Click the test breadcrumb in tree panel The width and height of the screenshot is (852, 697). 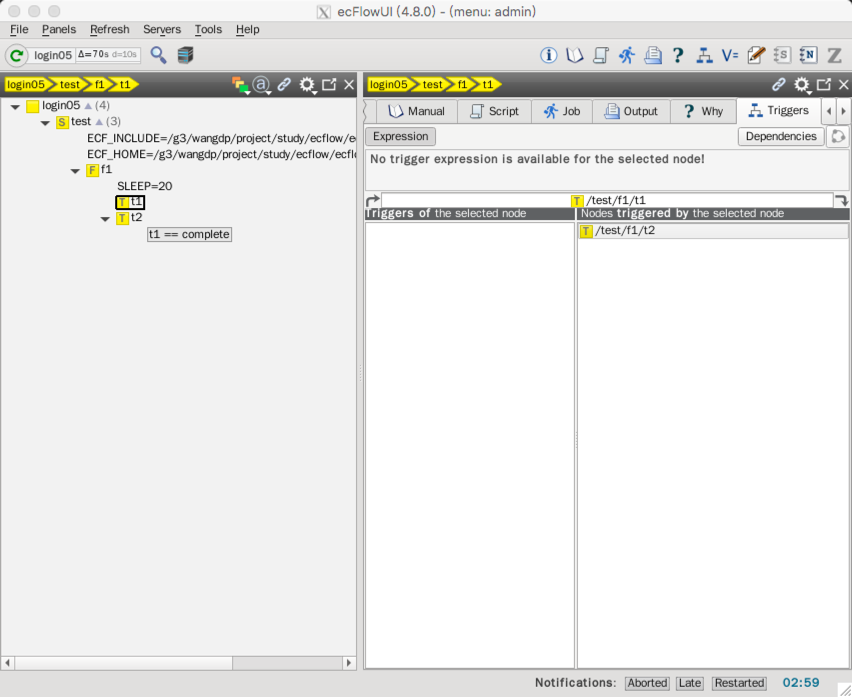(70, 85)
